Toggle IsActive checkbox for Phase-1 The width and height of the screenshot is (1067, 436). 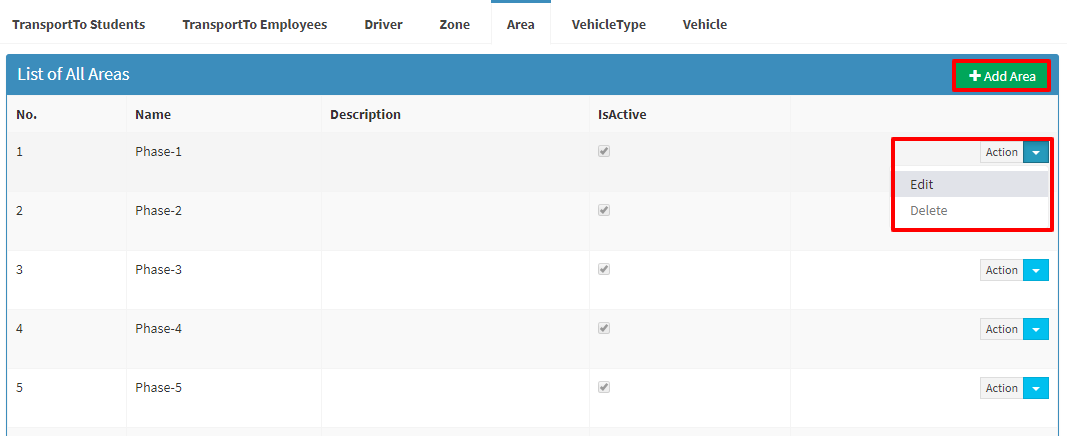(x=604, y=152)
